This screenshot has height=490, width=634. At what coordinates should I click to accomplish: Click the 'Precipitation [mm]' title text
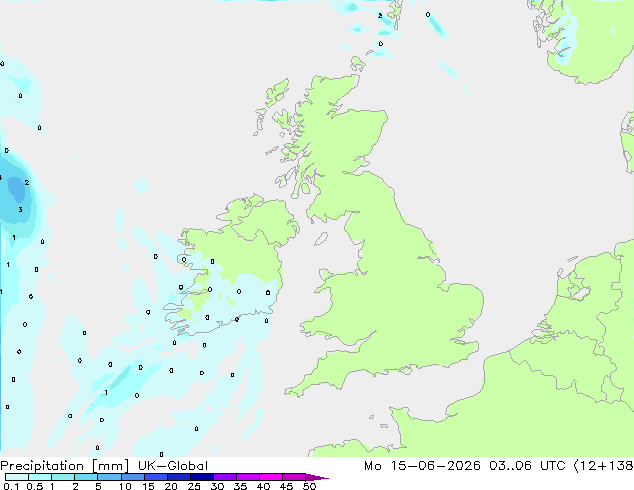click(x=65, y=466)
